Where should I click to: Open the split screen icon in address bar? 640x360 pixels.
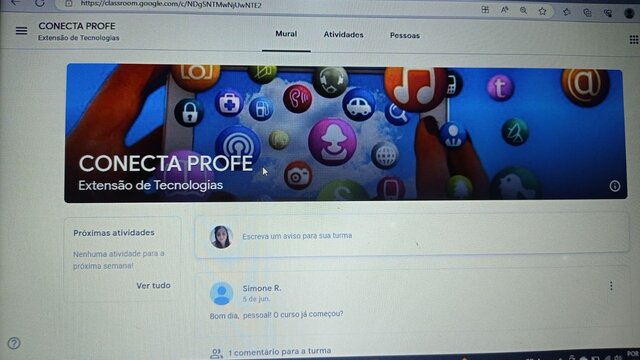tap(485, 9)
